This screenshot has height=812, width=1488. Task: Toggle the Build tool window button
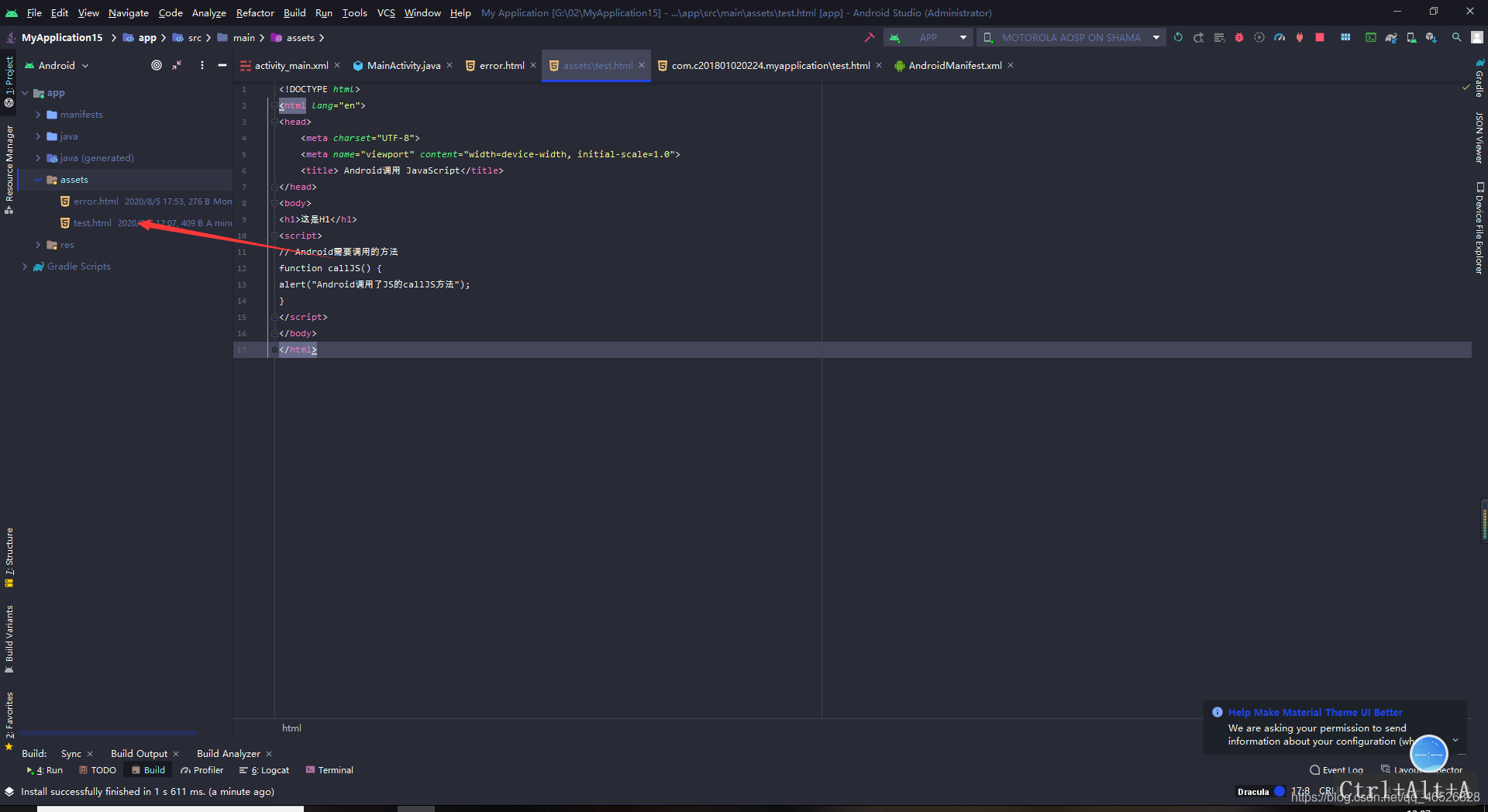(x=148, y=770)
